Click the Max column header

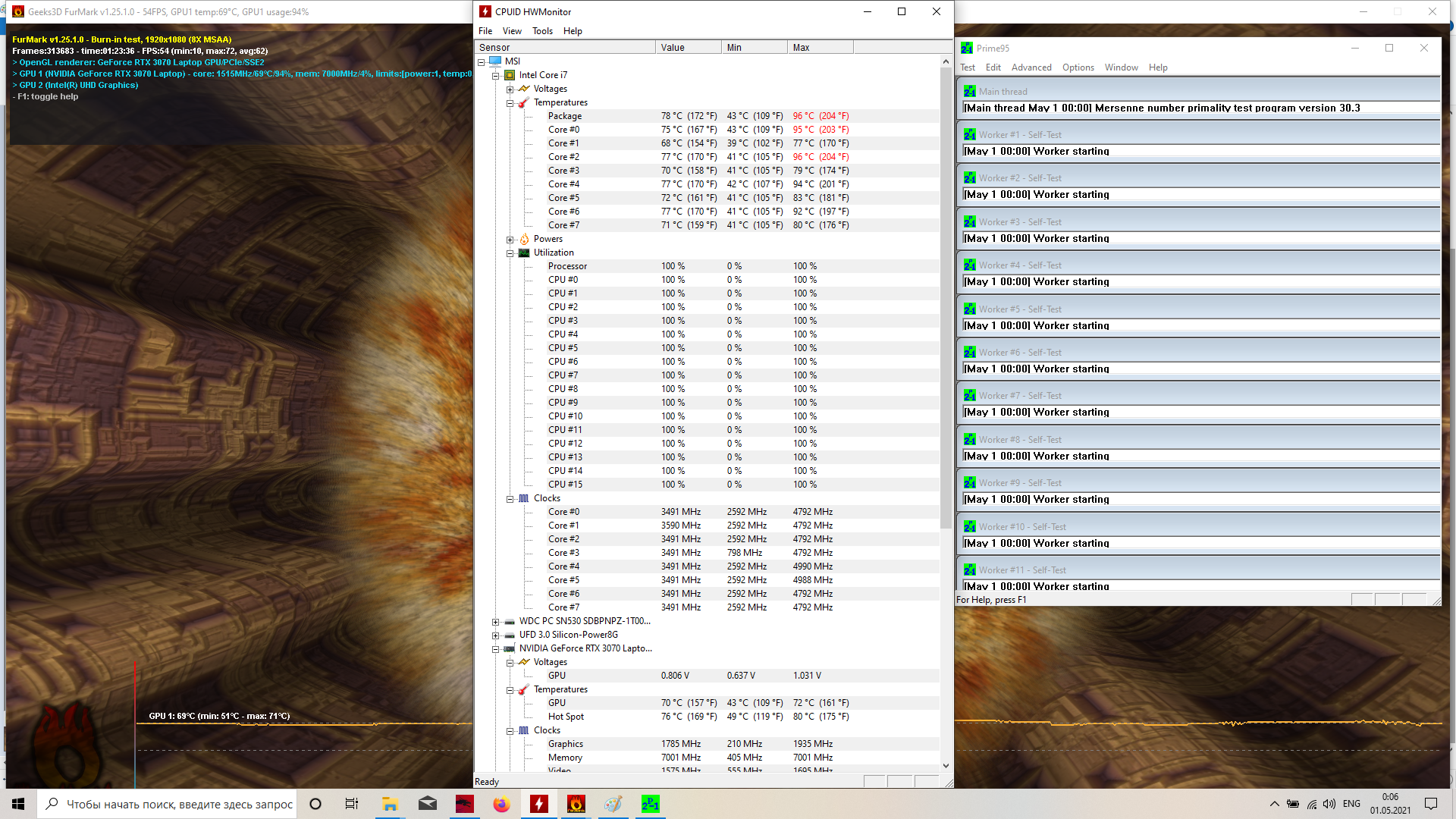click(x=821, y=47)
